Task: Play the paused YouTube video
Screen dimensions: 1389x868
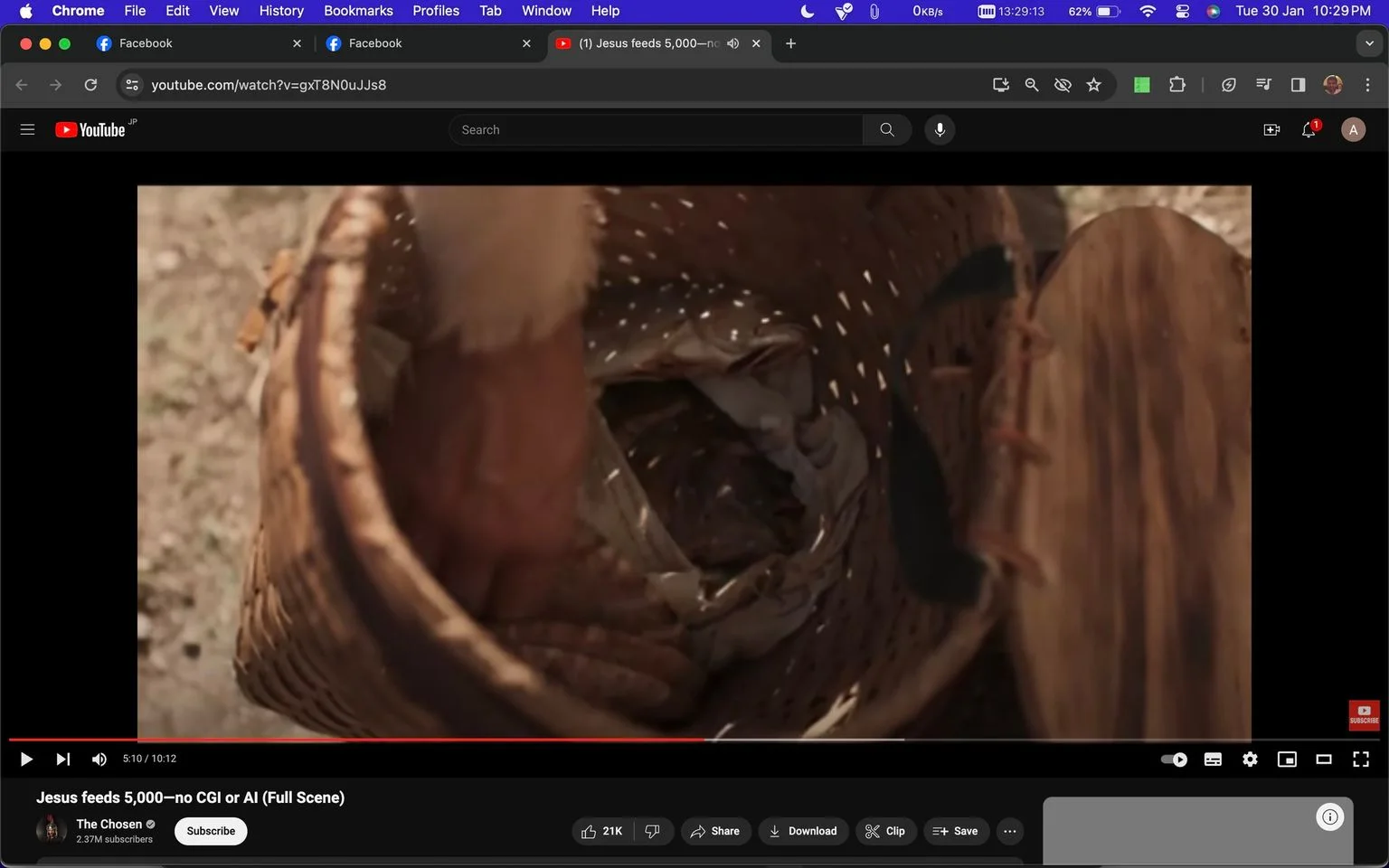Action: pyautogui.click(x=26, y=759)
